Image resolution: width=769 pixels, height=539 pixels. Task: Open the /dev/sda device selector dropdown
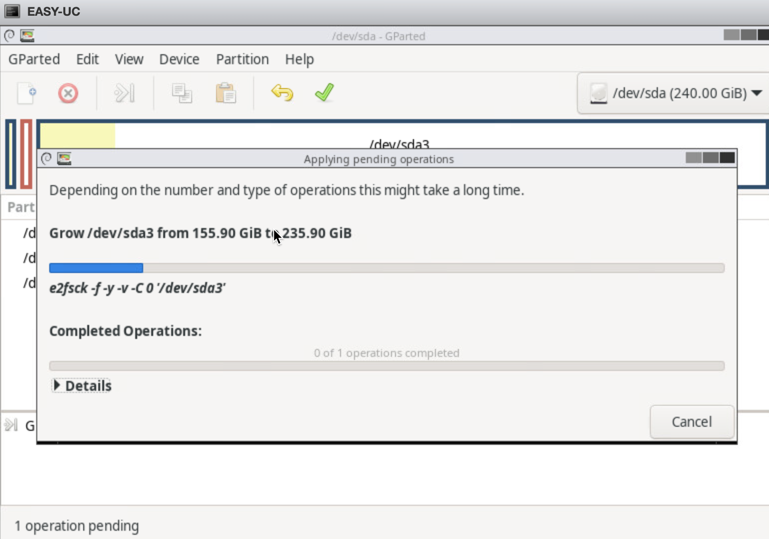[x=673, y=93]
